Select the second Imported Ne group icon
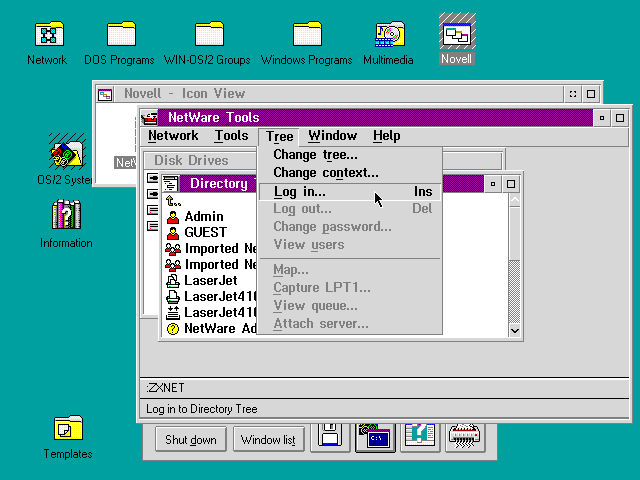 point(173,265)
